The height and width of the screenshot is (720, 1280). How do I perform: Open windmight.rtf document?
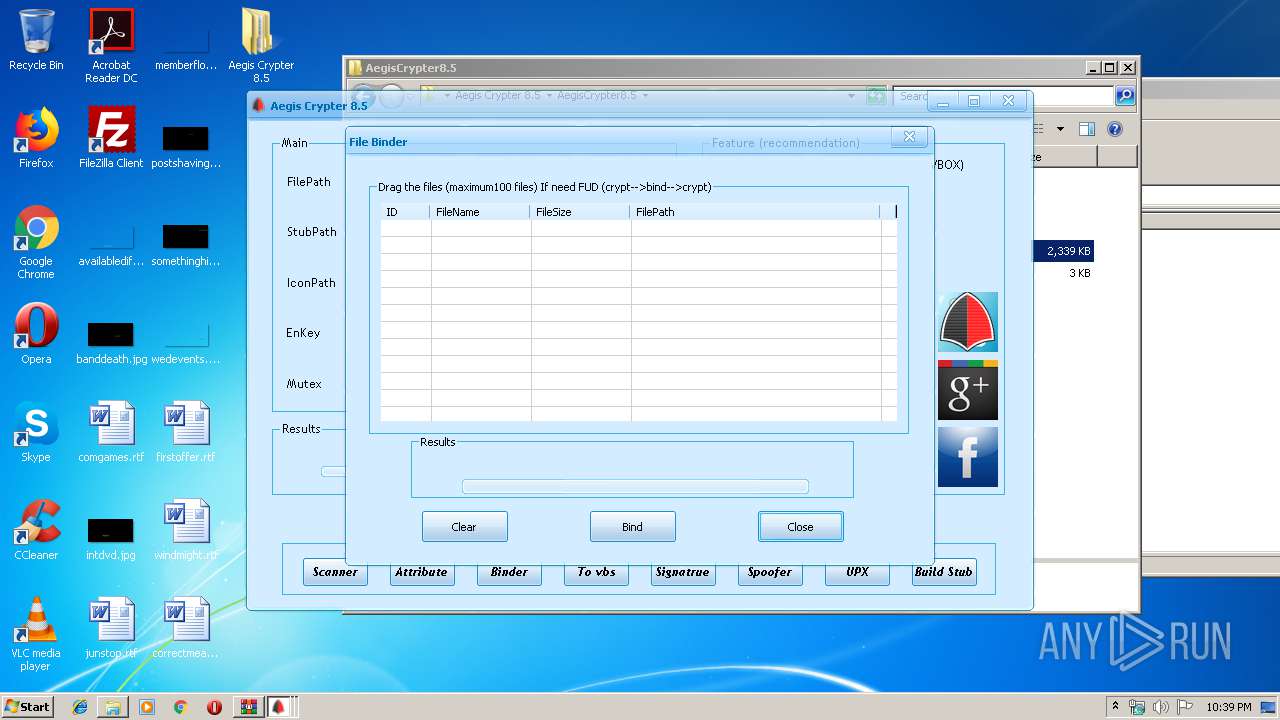[186, 530]
